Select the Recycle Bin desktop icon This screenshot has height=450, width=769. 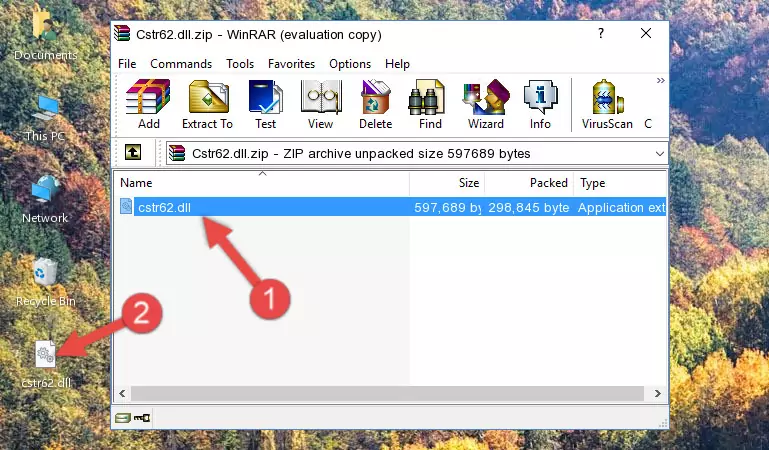tap(46, 282)
